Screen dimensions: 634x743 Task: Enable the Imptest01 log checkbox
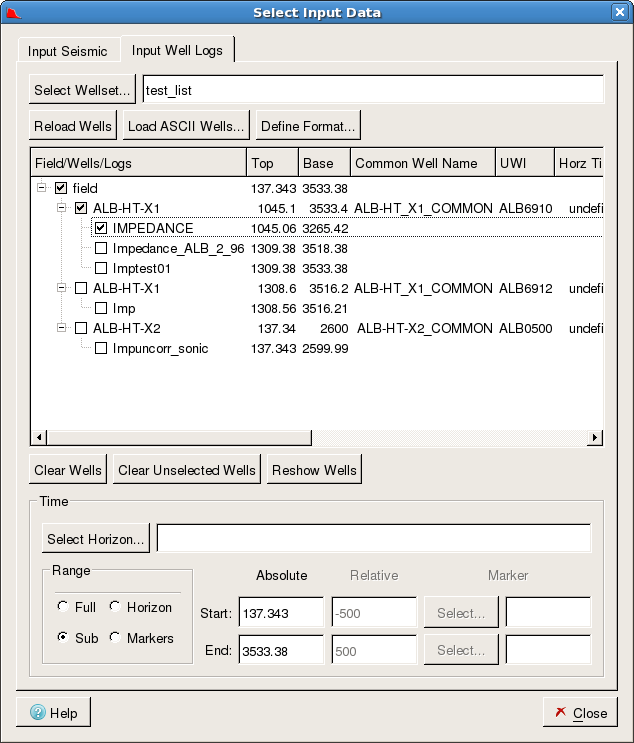101,268
